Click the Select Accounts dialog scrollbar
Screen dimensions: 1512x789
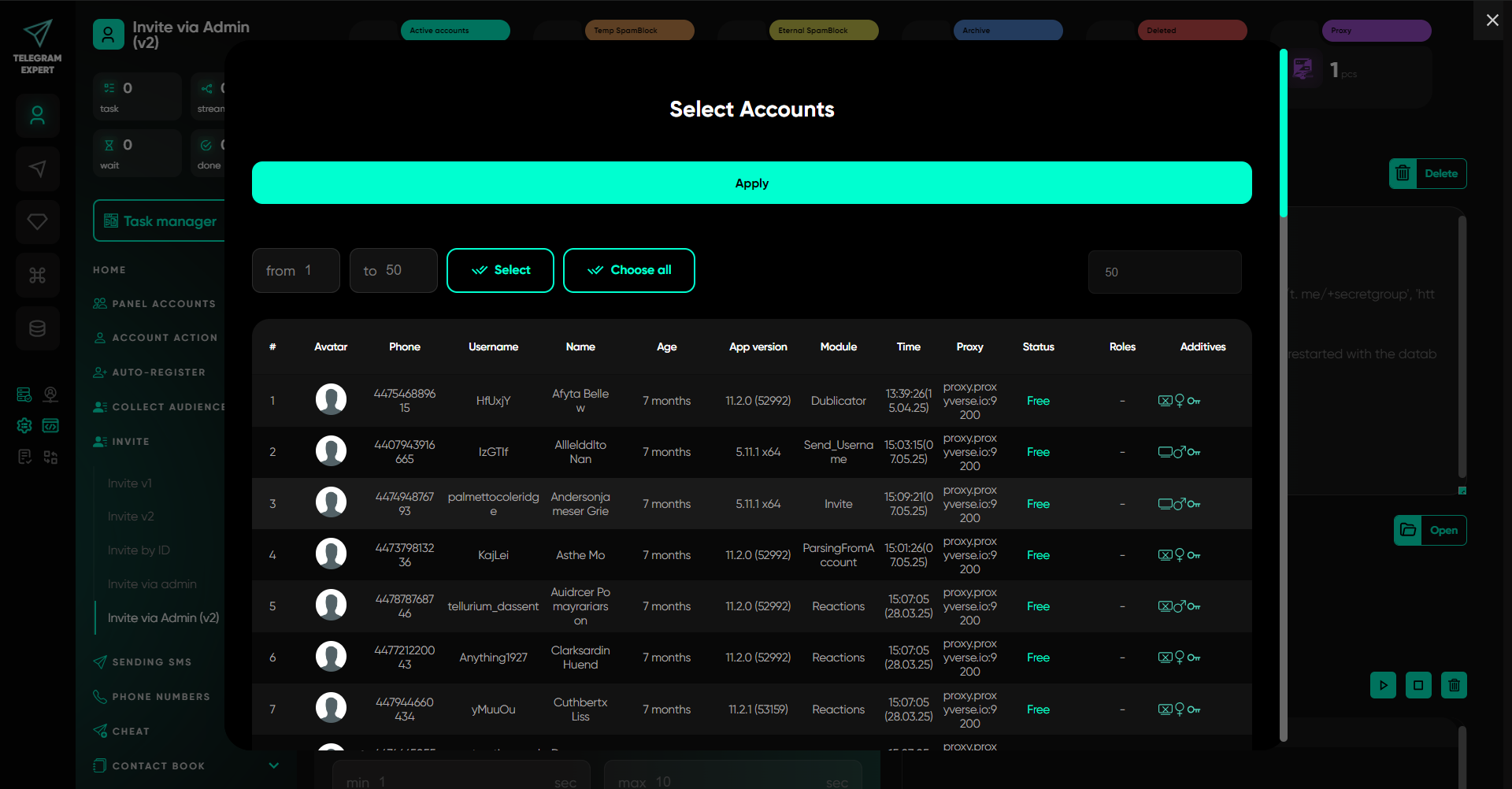[1284, 134]
